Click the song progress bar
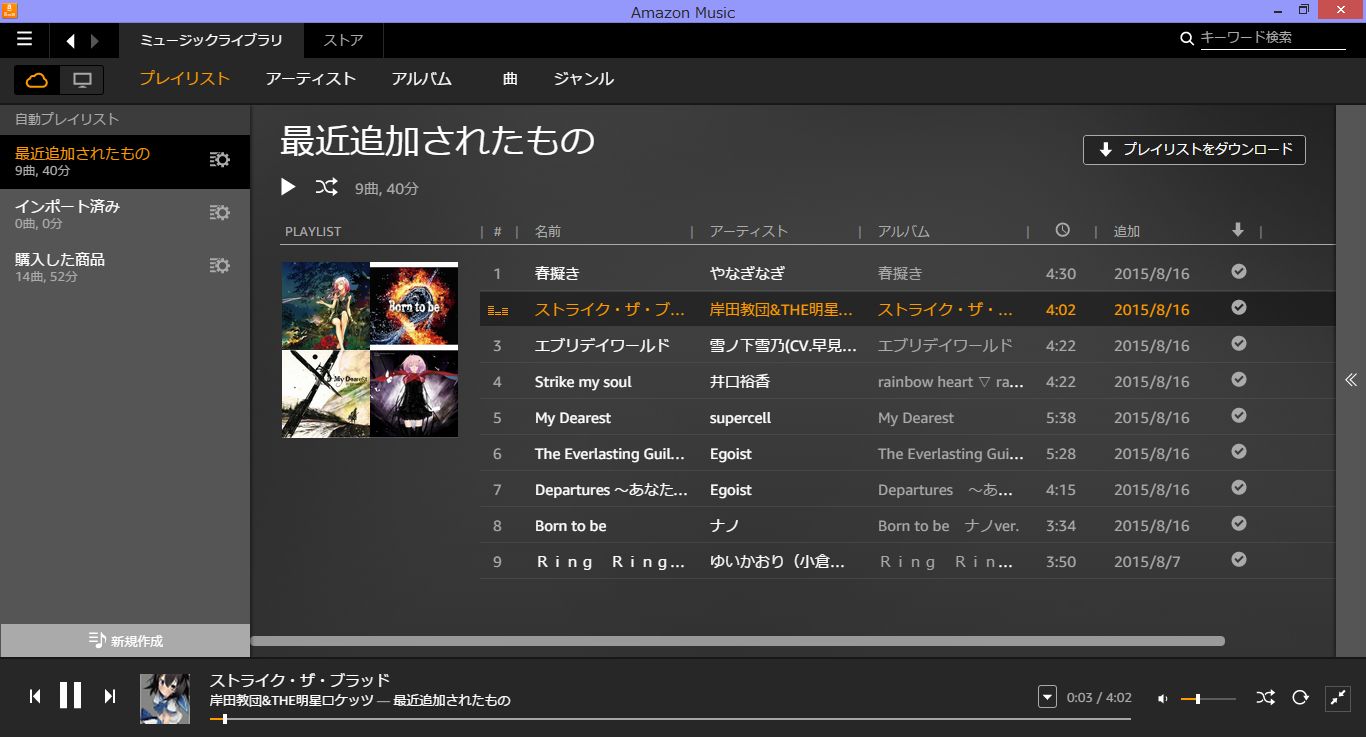Viewport: 1366px width, 737px height. (670, 718)
